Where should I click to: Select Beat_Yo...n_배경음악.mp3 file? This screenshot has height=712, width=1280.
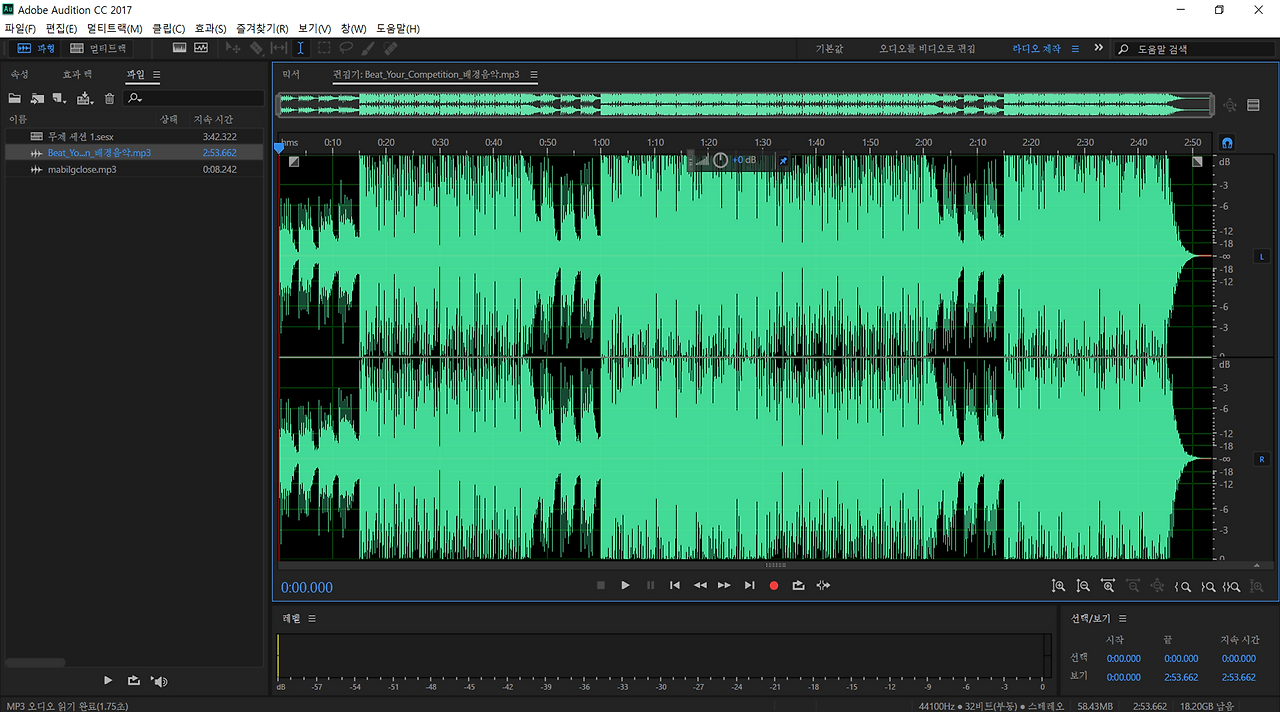point(134,152)
